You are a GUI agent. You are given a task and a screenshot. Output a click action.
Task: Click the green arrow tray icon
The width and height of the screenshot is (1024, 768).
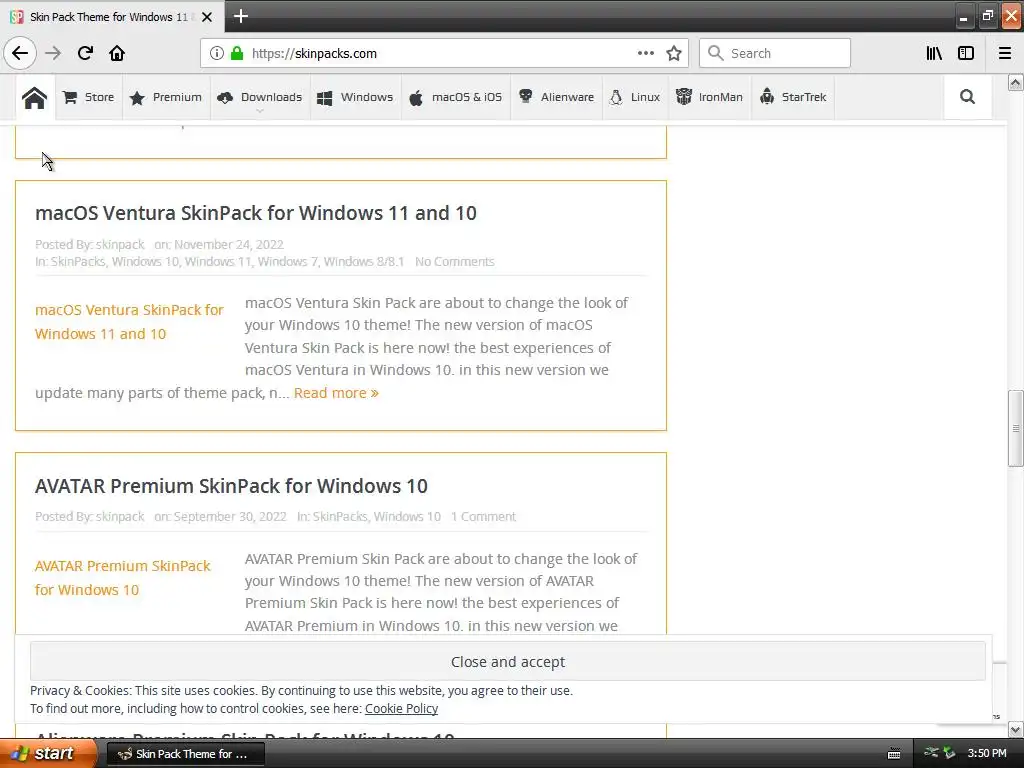click(x=950, y=754)
